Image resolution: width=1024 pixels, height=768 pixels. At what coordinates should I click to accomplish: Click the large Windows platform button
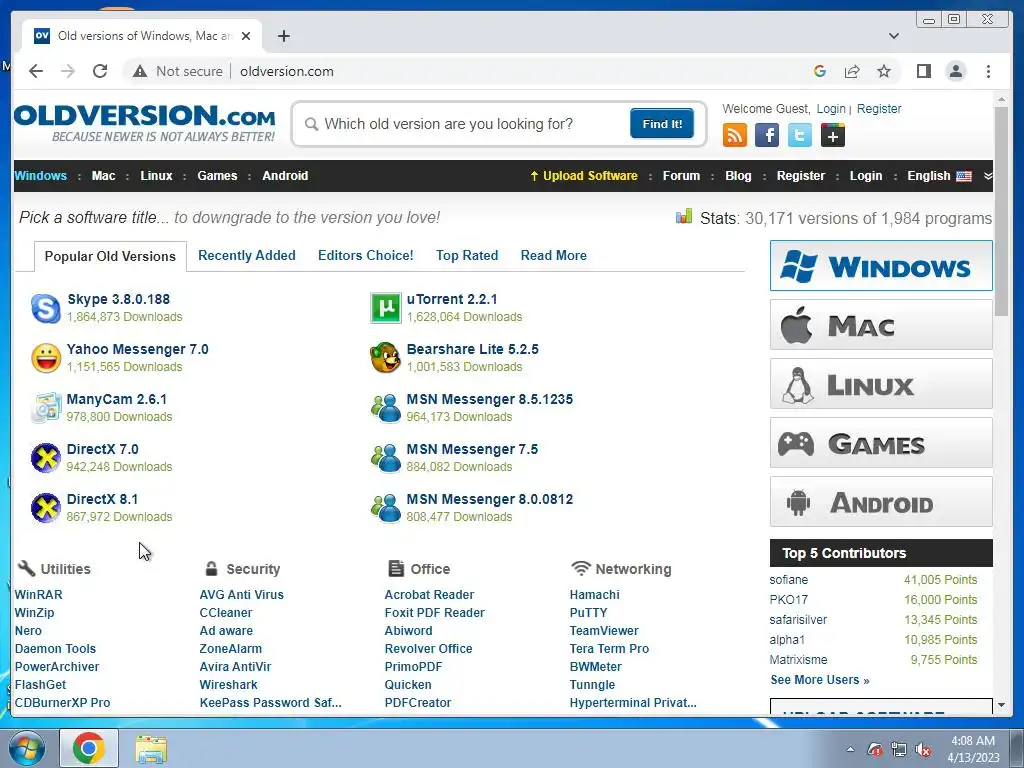[x=881, y=266]
